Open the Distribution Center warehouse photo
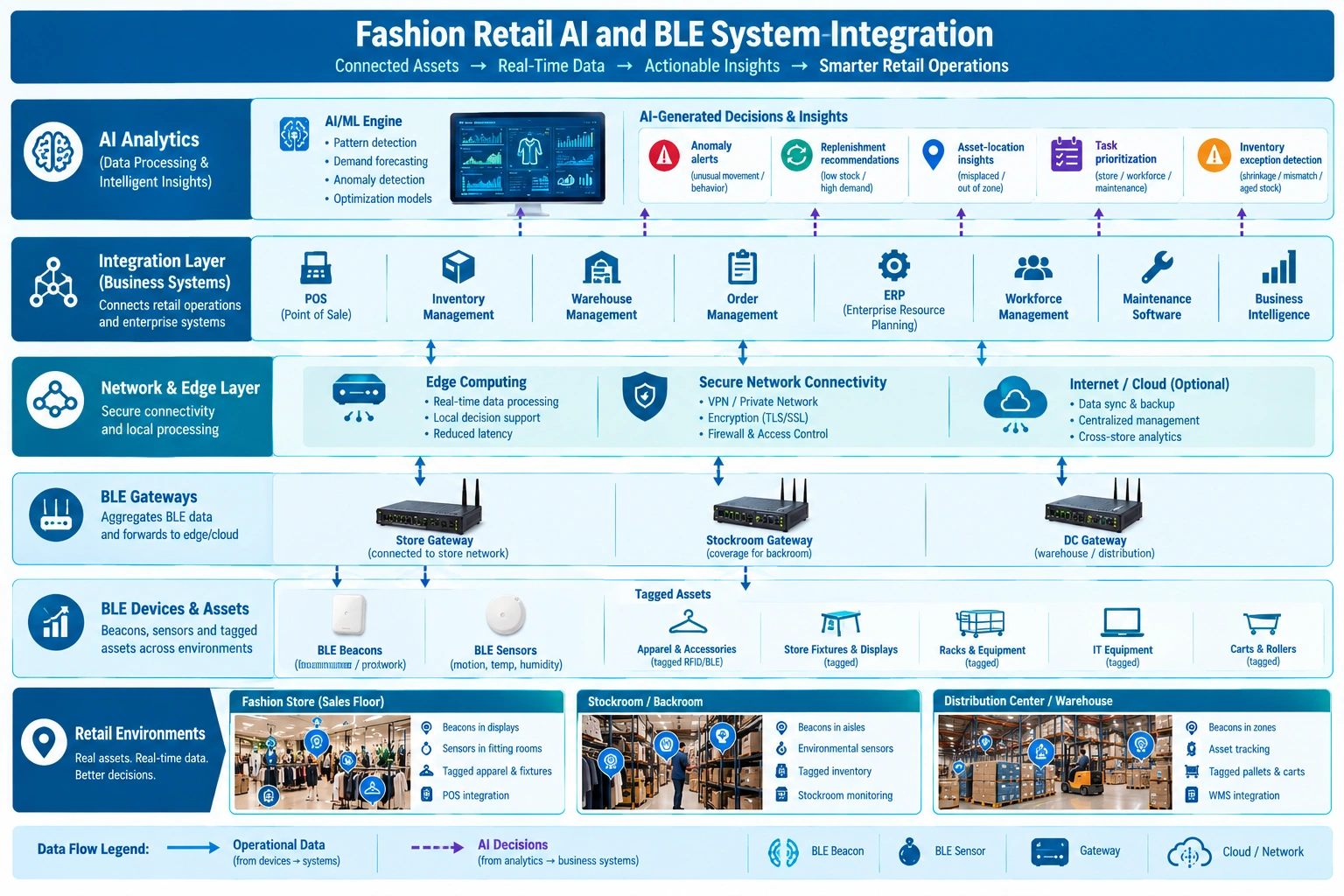This screenshot has height=896, width=1344. [1055, 762]
